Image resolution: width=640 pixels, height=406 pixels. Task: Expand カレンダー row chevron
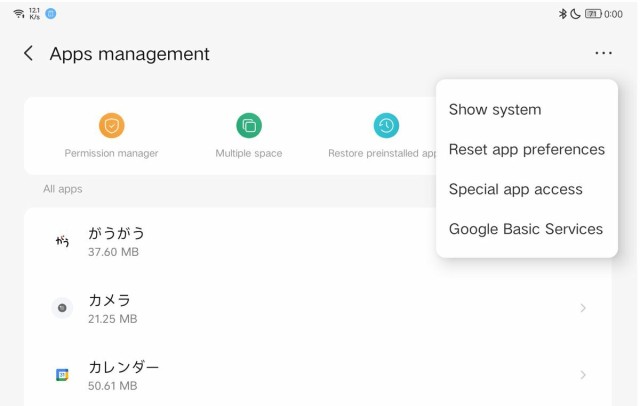coord(583,375)
